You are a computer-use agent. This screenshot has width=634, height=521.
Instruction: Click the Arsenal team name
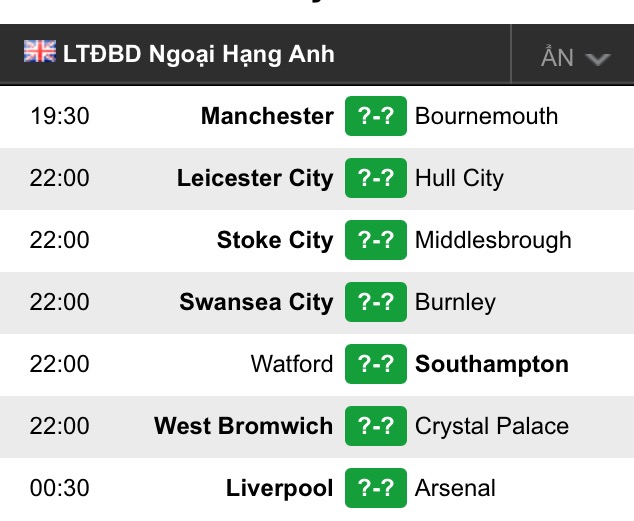pos(455,488)
